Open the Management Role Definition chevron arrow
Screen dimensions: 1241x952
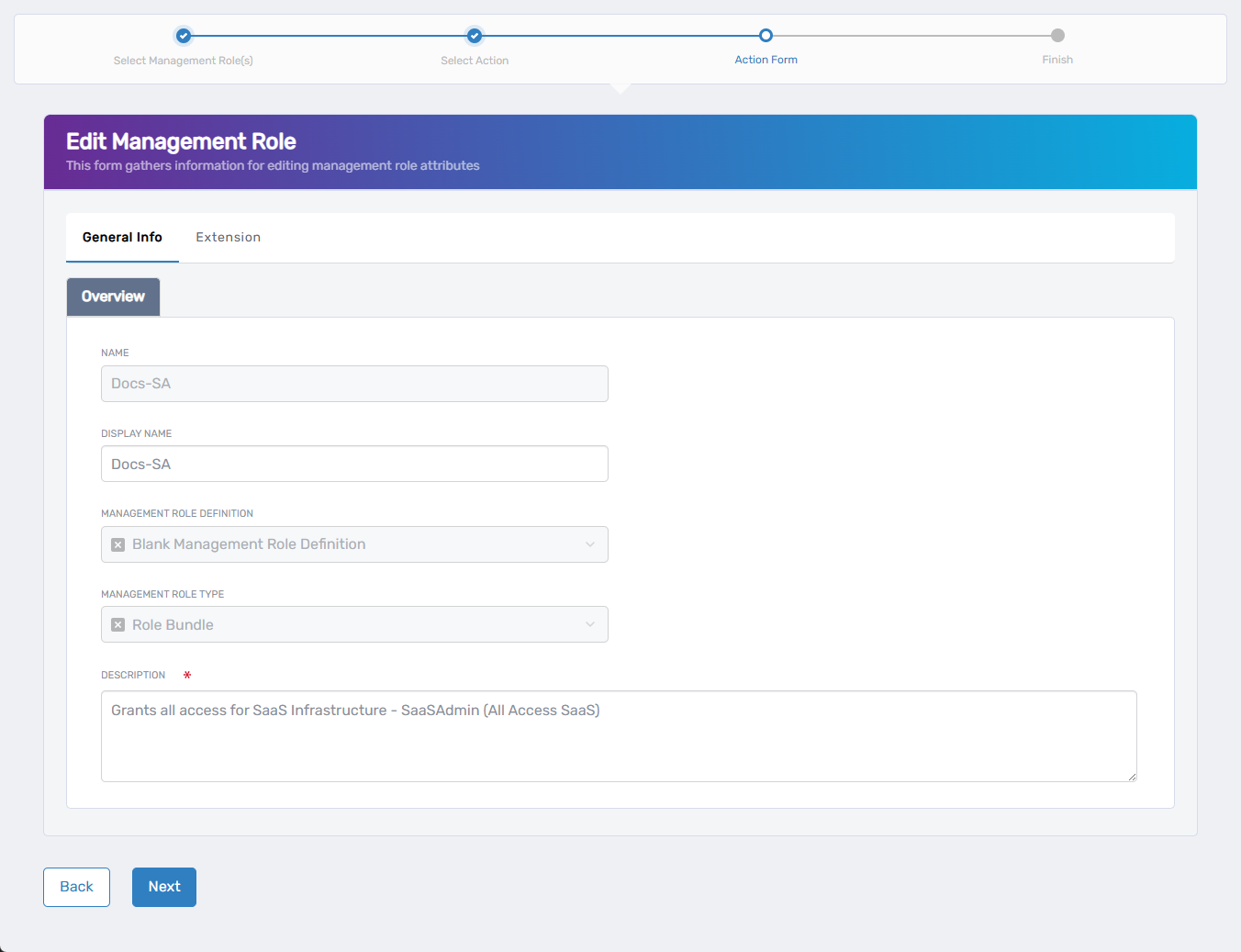591,543
